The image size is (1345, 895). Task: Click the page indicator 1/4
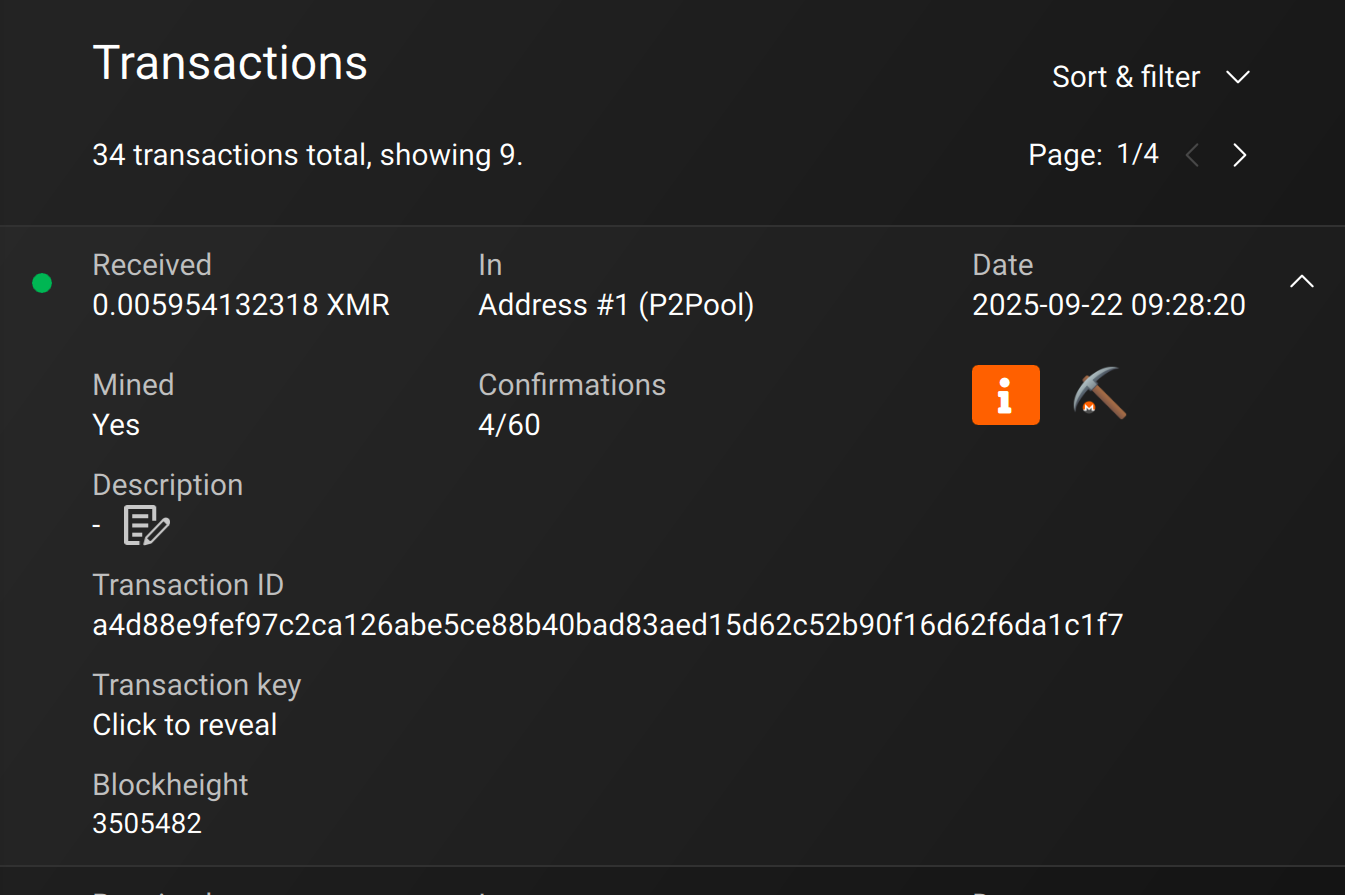[x=1137, y=154]
